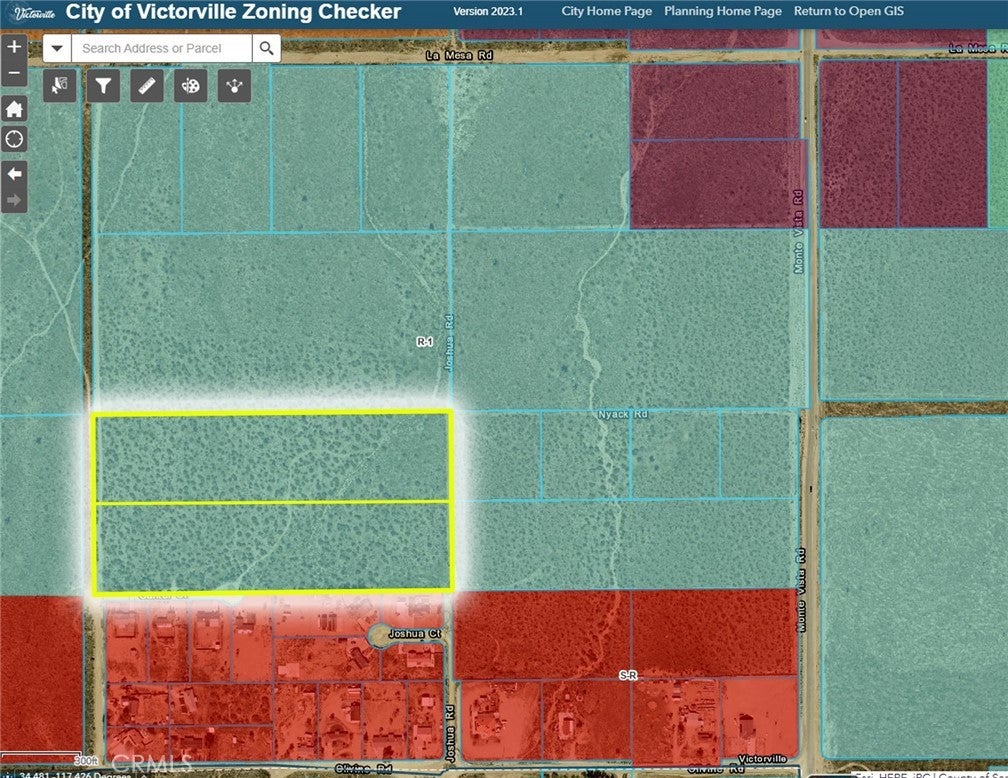Click the search magnifier button

click(266, 48)
